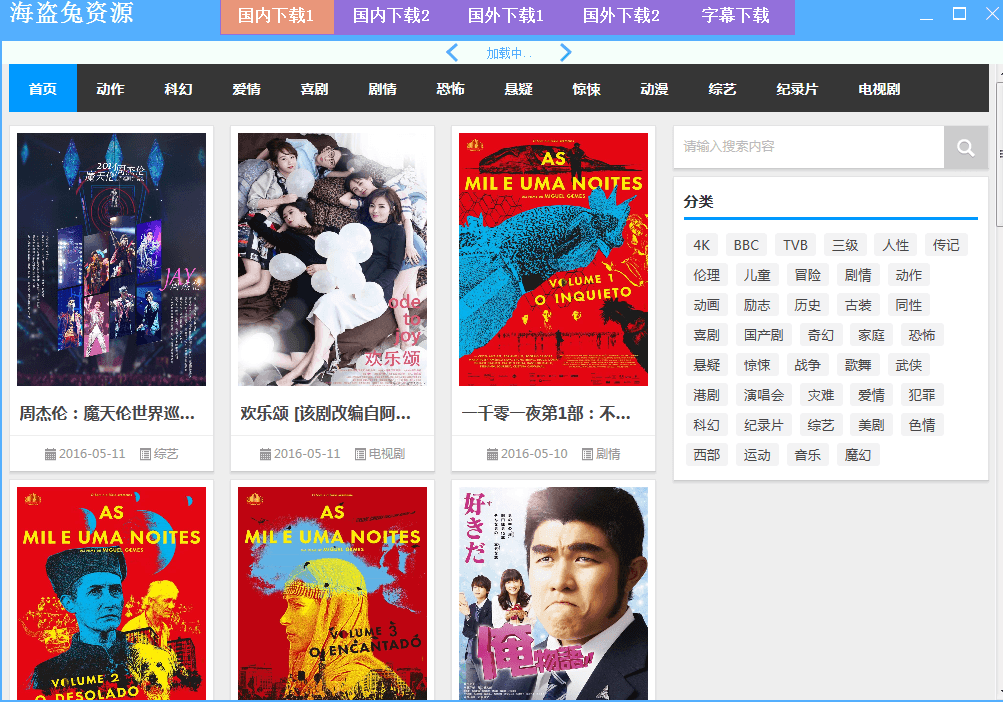Click calendar icon under 周杰伦 card
The height and width of the screenshot is (702, 1003).
50,454
